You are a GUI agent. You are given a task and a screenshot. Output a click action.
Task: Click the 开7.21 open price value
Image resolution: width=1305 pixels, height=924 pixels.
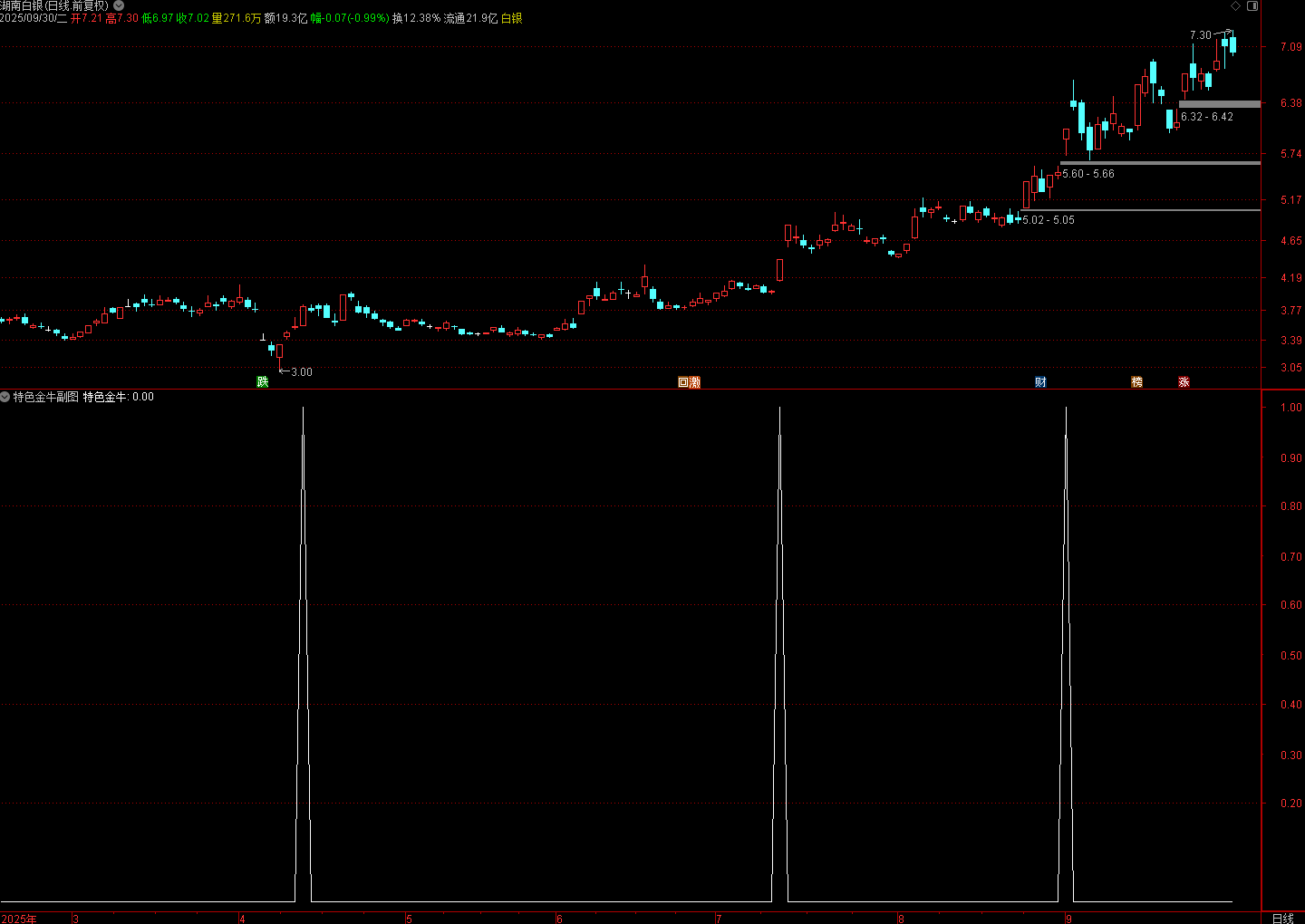87,18
